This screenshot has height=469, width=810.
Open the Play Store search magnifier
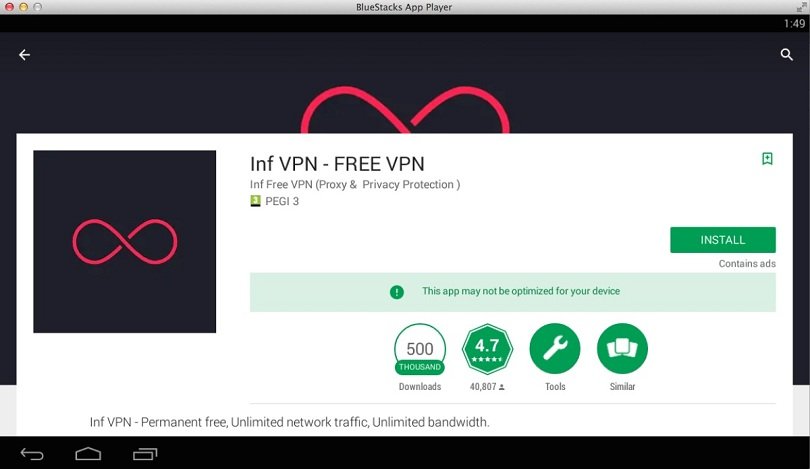click(x=786, y=55)
